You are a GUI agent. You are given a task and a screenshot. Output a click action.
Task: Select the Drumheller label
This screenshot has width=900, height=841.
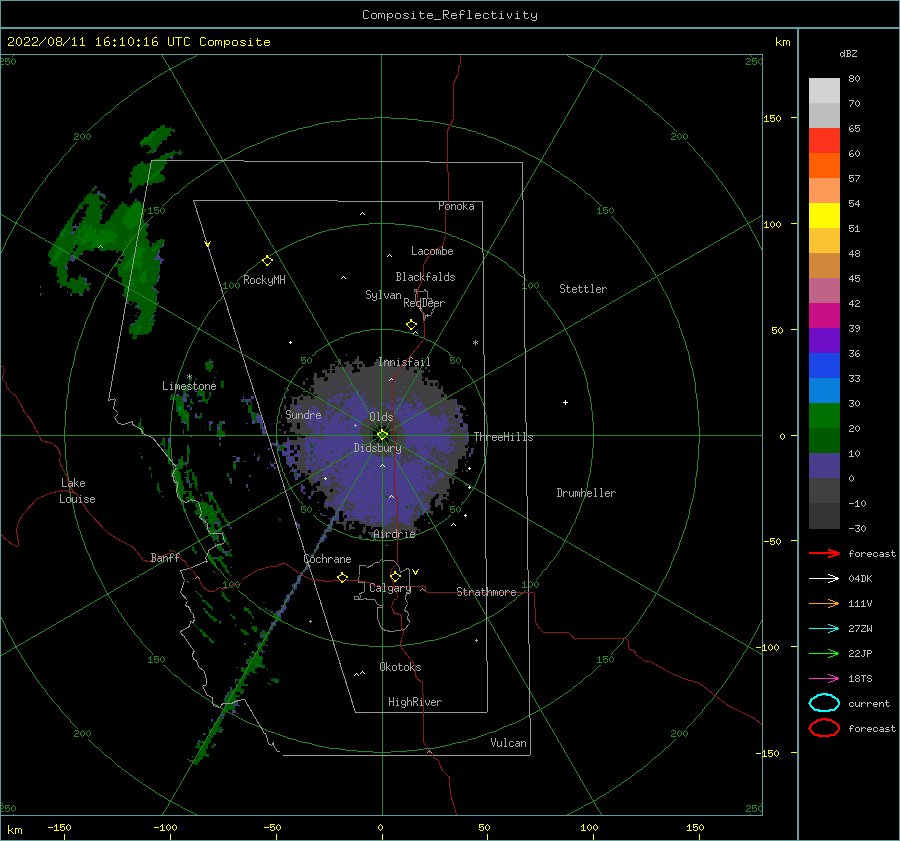coord(586,493)
